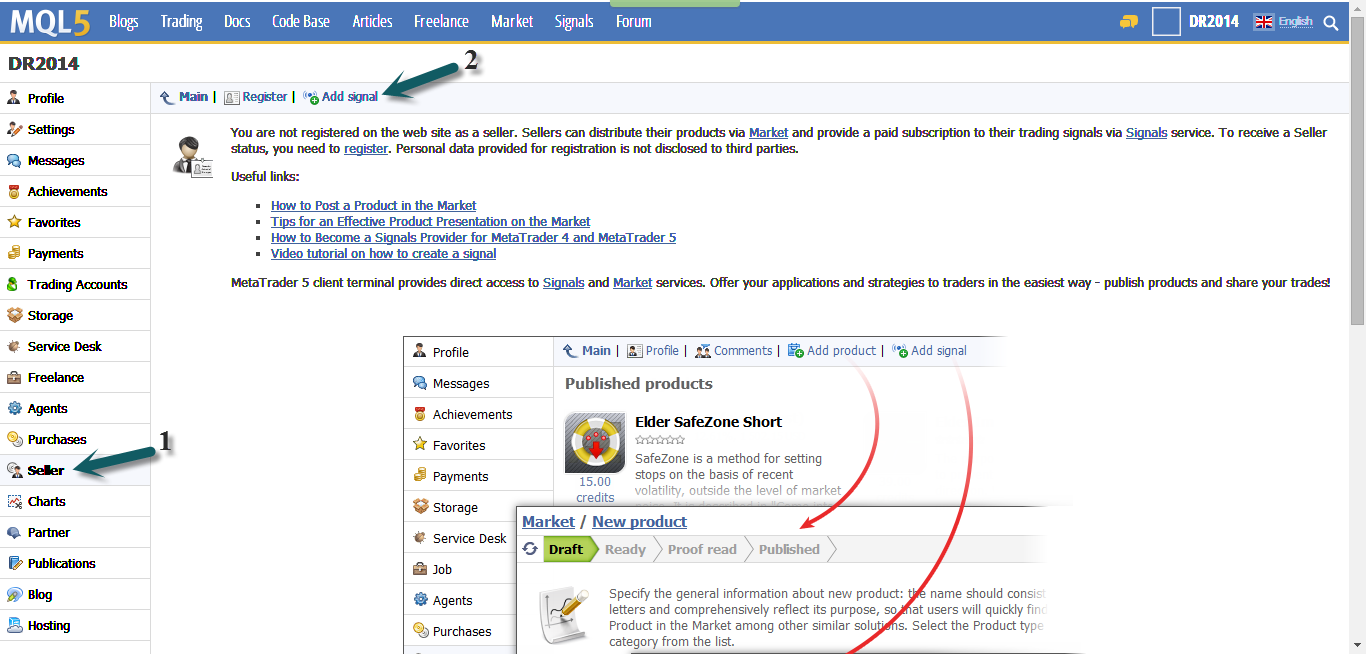1366x654 pixels.
Task: Click the DR2014 page heading
Action: click(44, 64)
